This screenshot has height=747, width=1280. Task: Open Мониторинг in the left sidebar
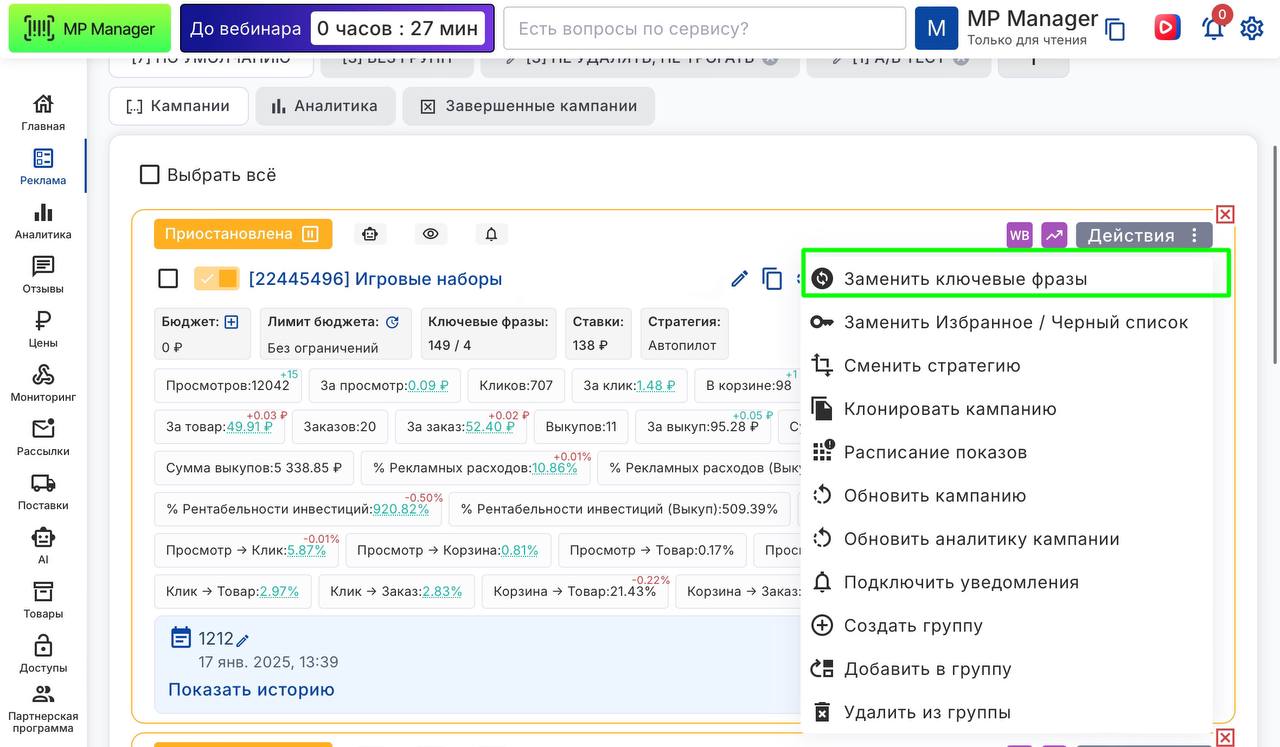coord(43,383)
